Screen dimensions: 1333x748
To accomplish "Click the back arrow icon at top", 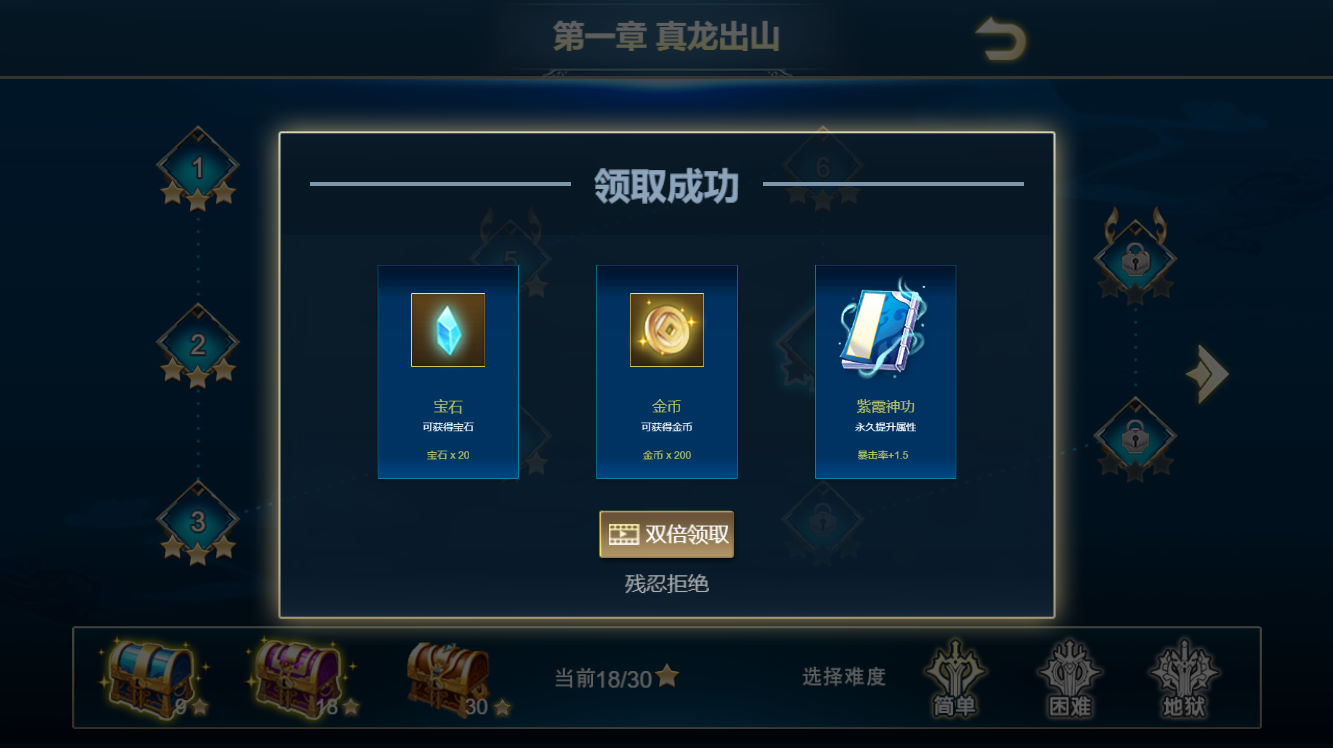I will [x=1001, y=40].
